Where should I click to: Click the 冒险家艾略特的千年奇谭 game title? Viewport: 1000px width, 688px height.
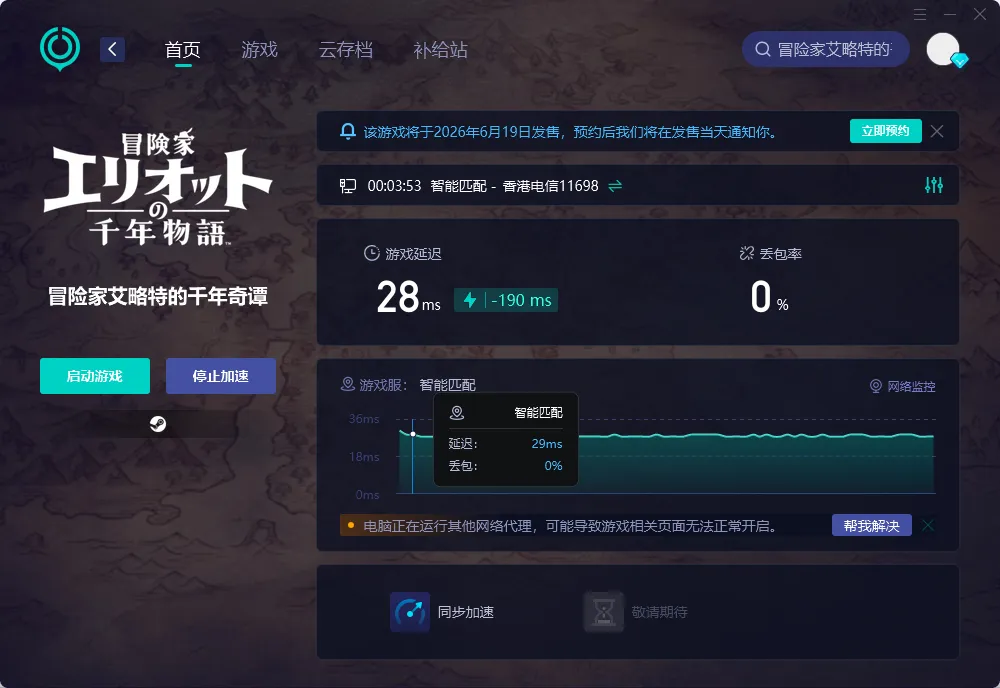click(158, 296)
